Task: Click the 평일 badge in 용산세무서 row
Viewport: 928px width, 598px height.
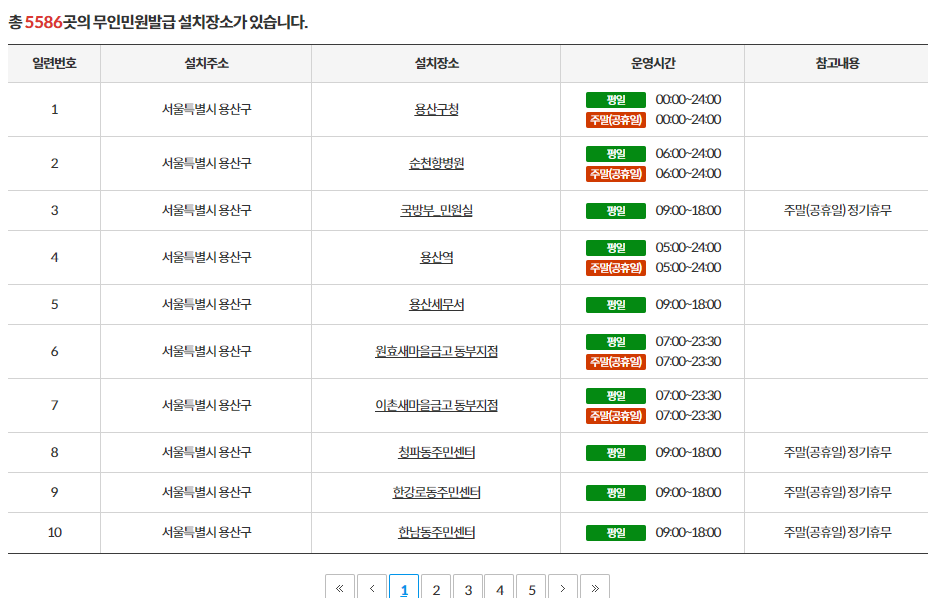Action: tap(616, 306)
